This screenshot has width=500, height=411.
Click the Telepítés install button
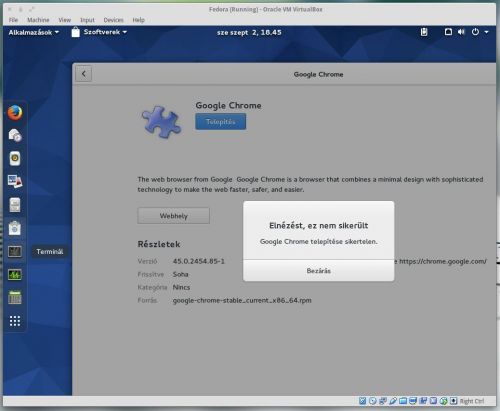[x=221, y=122]
